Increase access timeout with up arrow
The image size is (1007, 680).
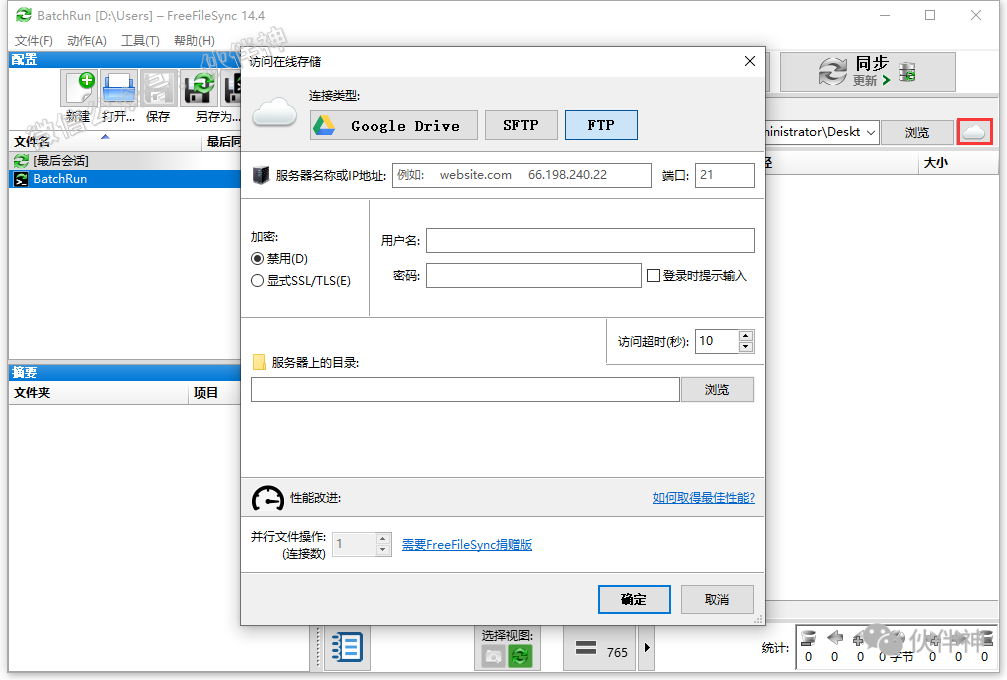click(746, 336)
